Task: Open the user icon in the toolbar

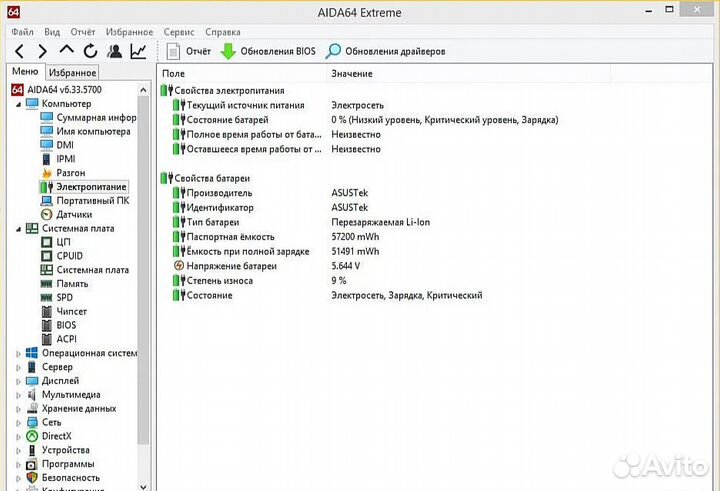Action: pos(114,51)
